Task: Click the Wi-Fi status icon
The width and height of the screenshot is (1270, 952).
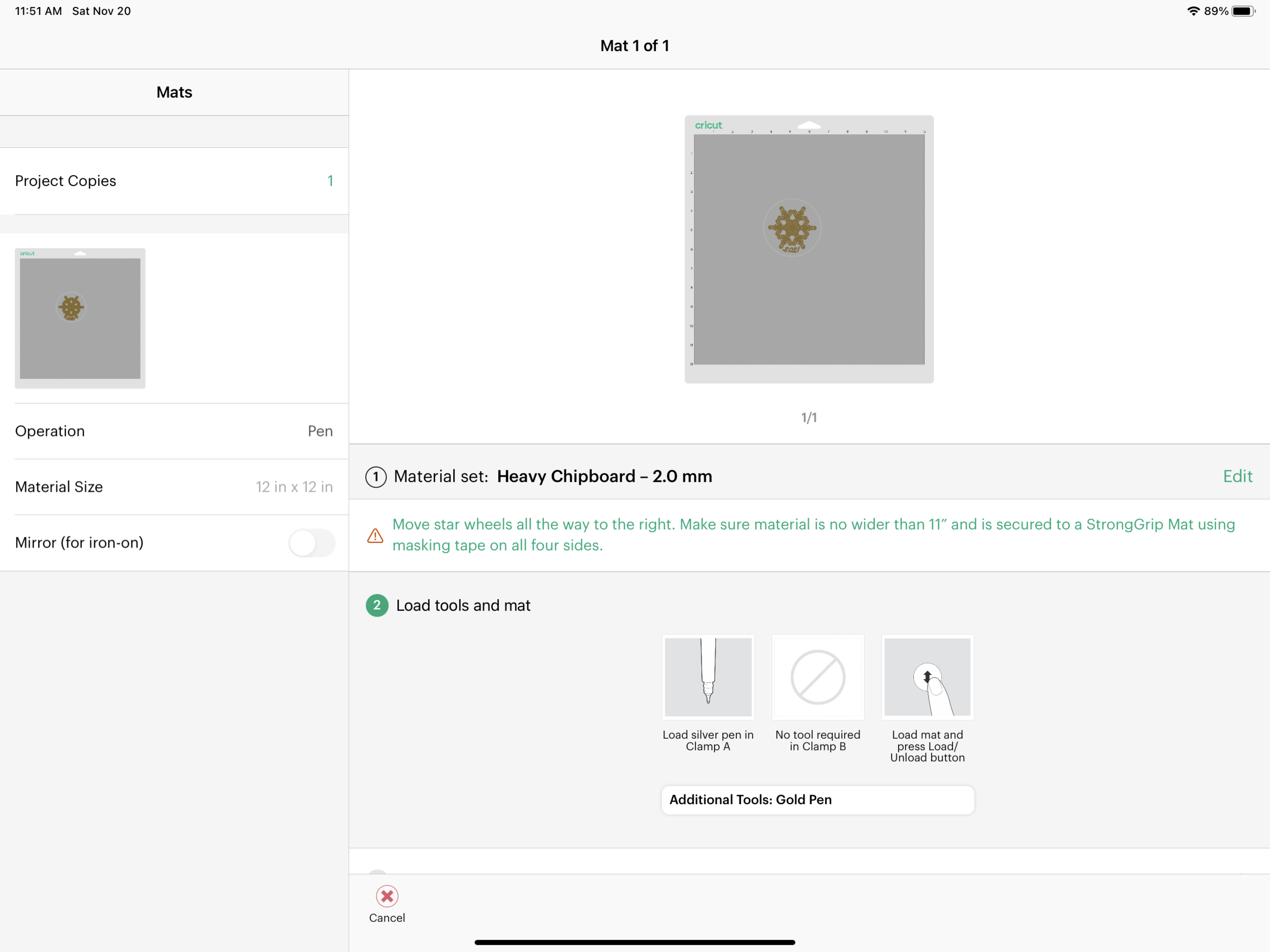Action: [1193, 11]
